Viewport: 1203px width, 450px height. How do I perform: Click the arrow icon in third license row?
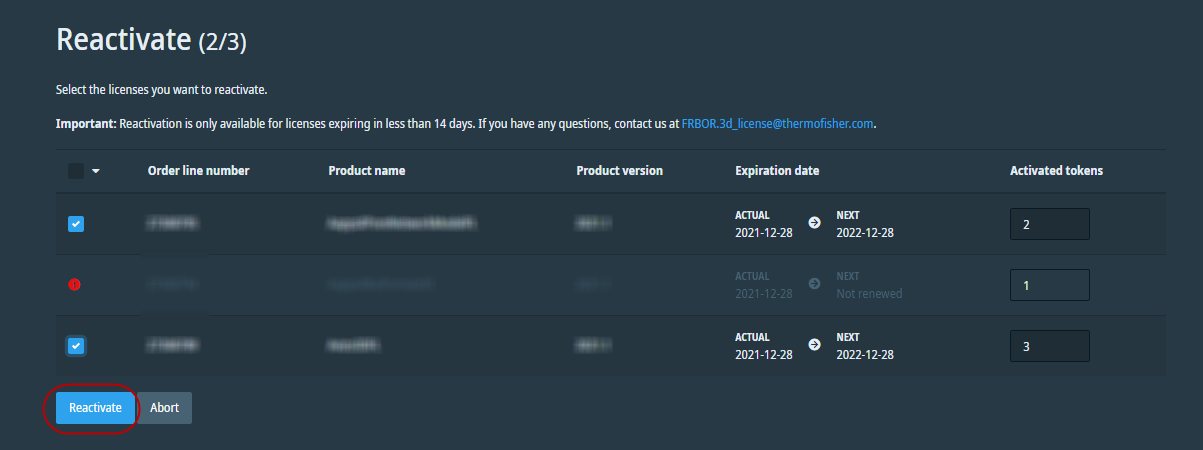click(x=814, y=345)
